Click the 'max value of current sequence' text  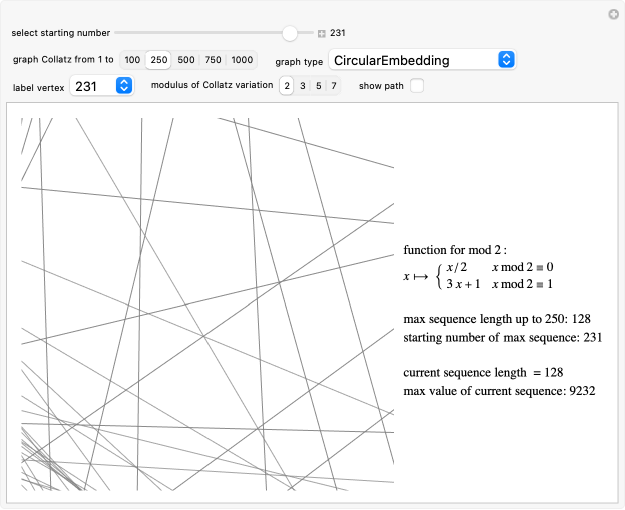coord(499,390)
